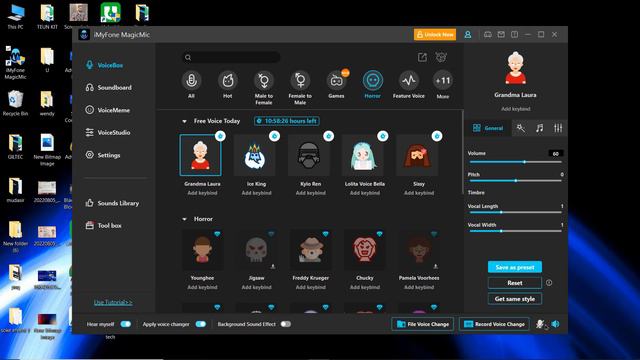Viewport: 640px width, 360px height.
Task: Open the magic wand effects tab
Action: [x=520, y=128]
